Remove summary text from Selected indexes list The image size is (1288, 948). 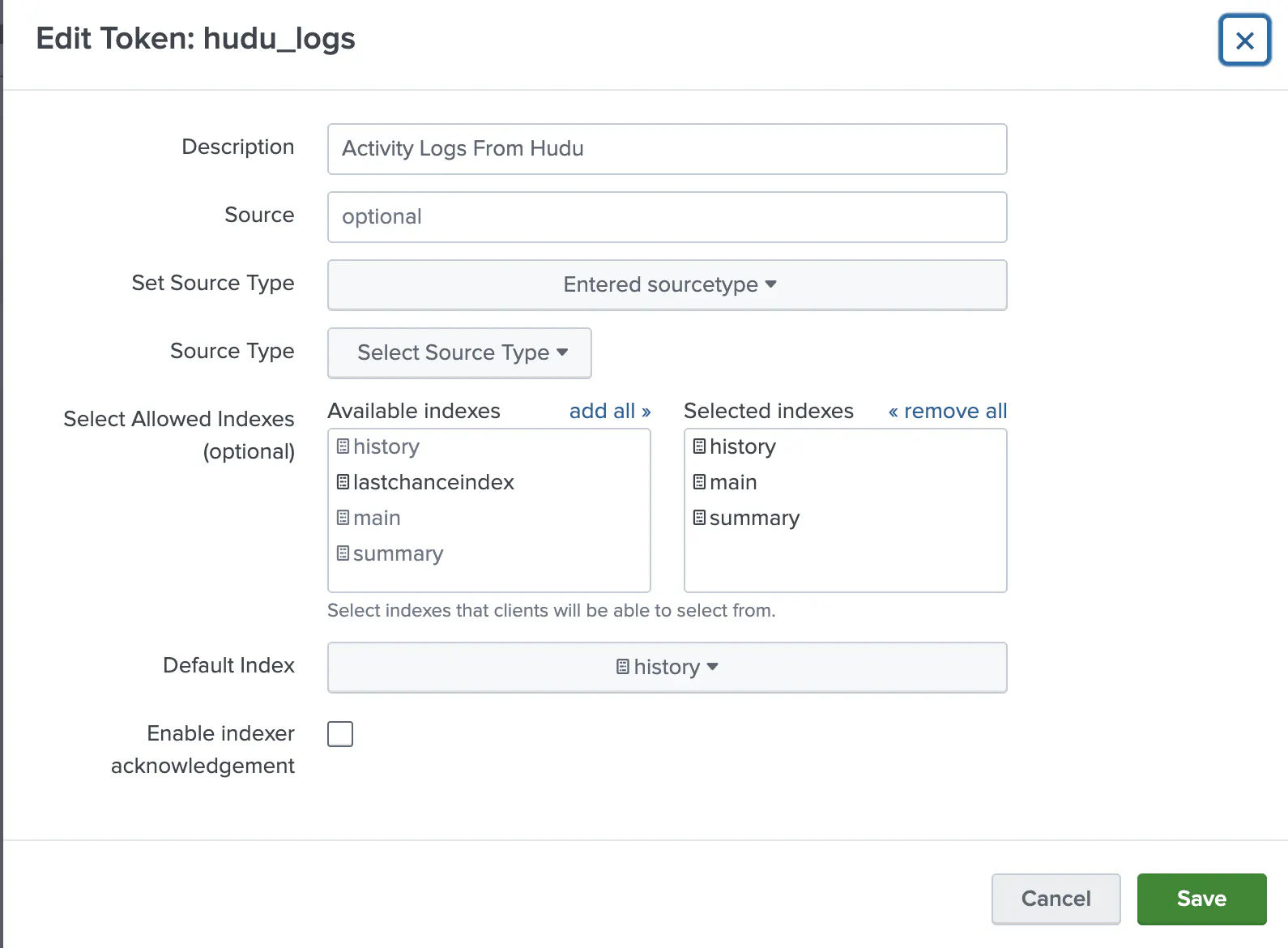click(x=754, y=518)
